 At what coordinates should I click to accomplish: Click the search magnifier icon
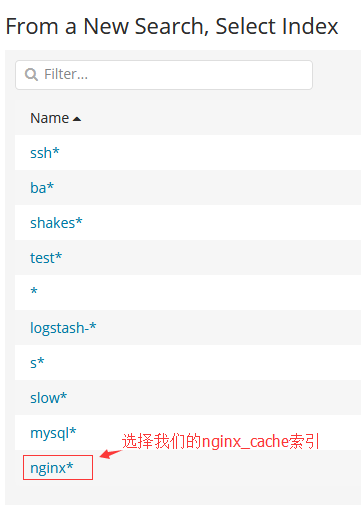click(31, 75)
